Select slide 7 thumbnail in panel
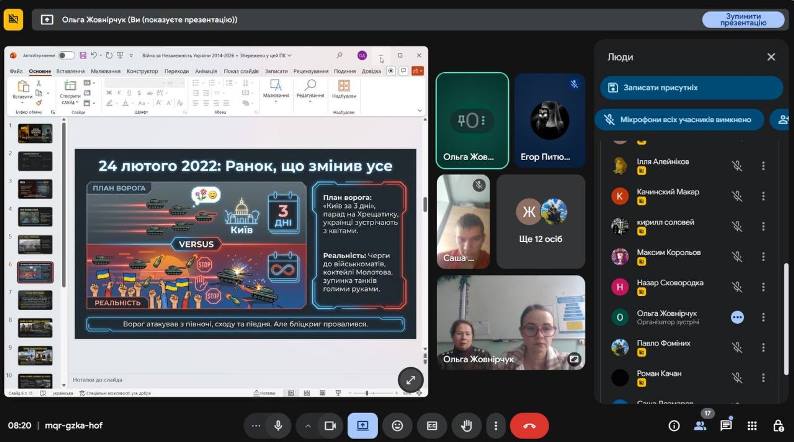This screenshot has width=794, height=442. 35,300
